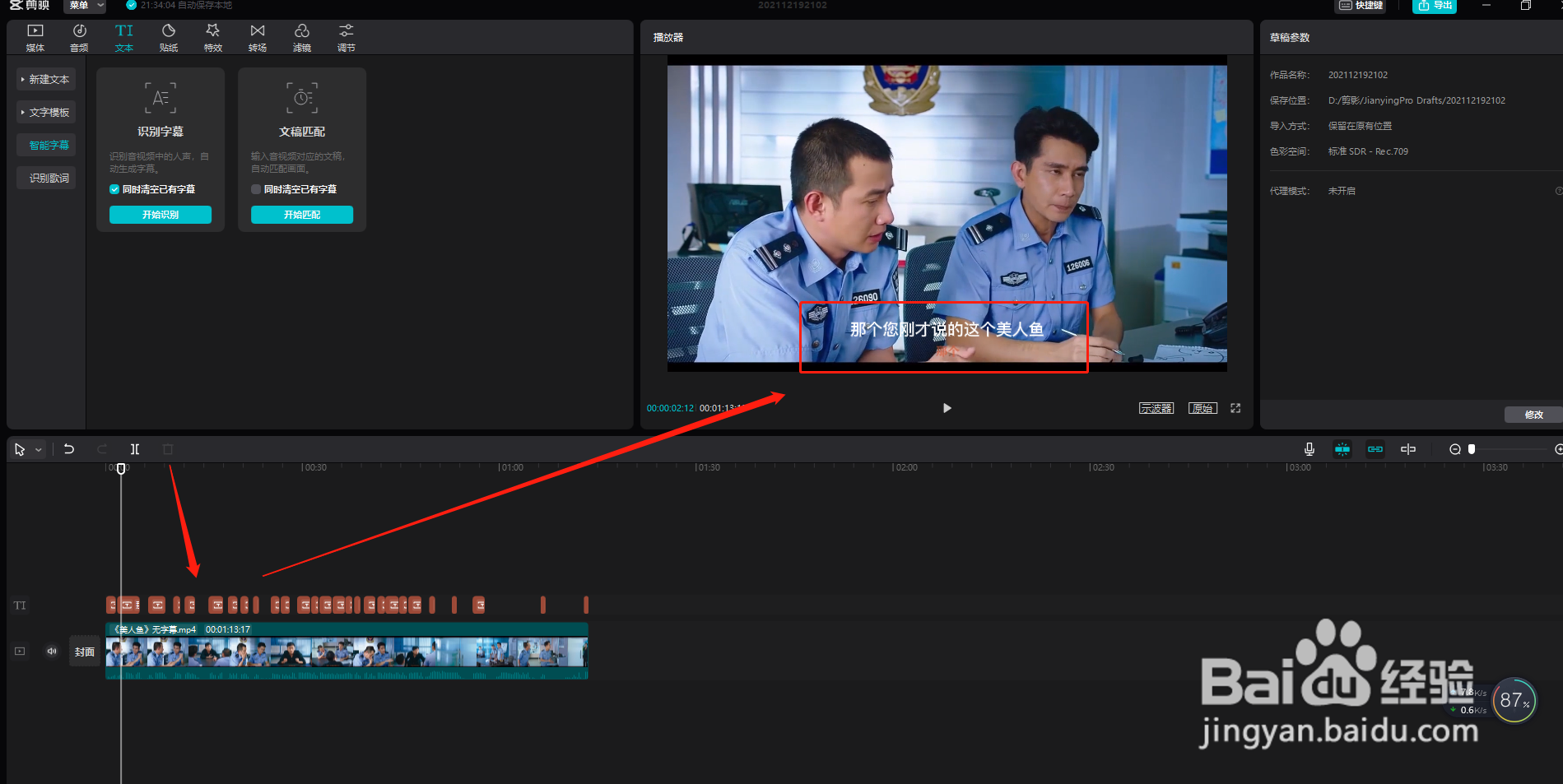Click the 保存位置 path text

pyautogui.click(x=1416, y=100)
